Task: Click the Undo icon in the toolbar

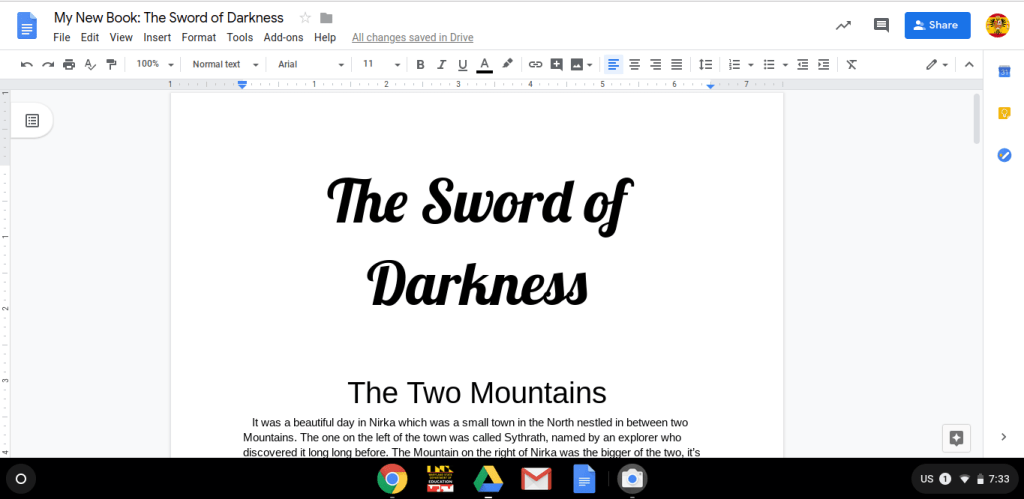Action: coord(27,65)
